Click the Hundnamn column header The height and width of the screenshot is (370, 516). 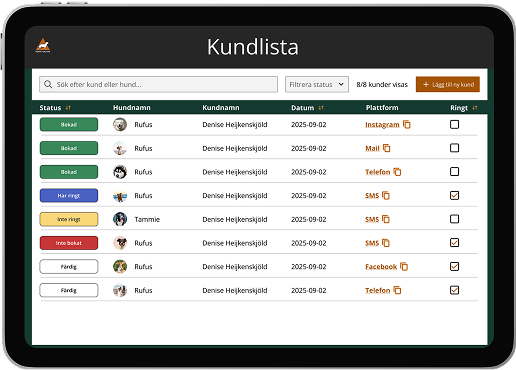(132, 108)
